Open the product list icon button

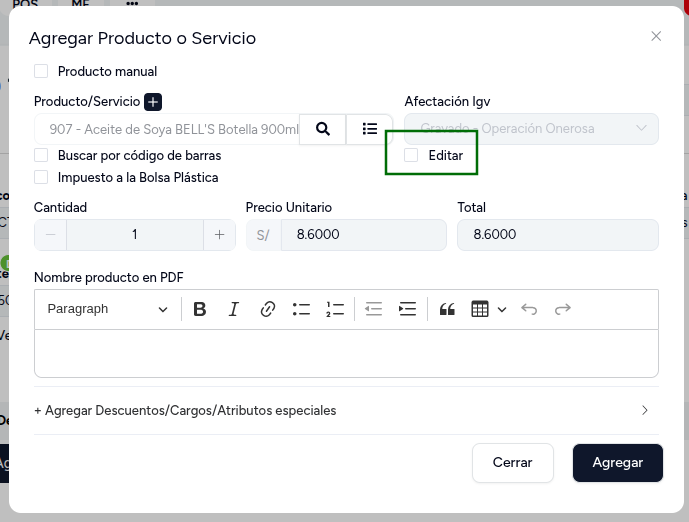click(370, 129)
